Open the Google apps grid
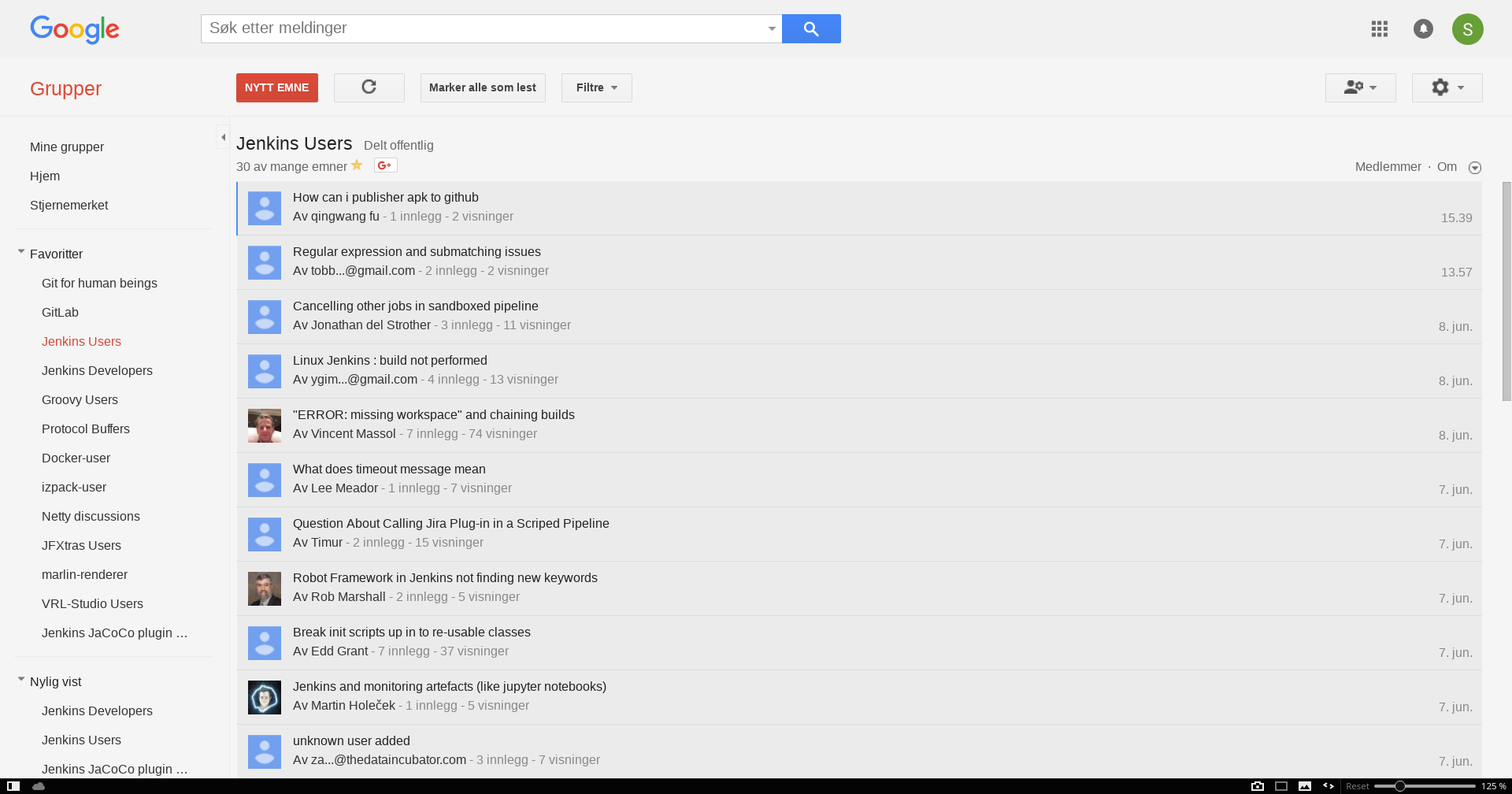The image size is (1512, 794). click(1379, 29)
